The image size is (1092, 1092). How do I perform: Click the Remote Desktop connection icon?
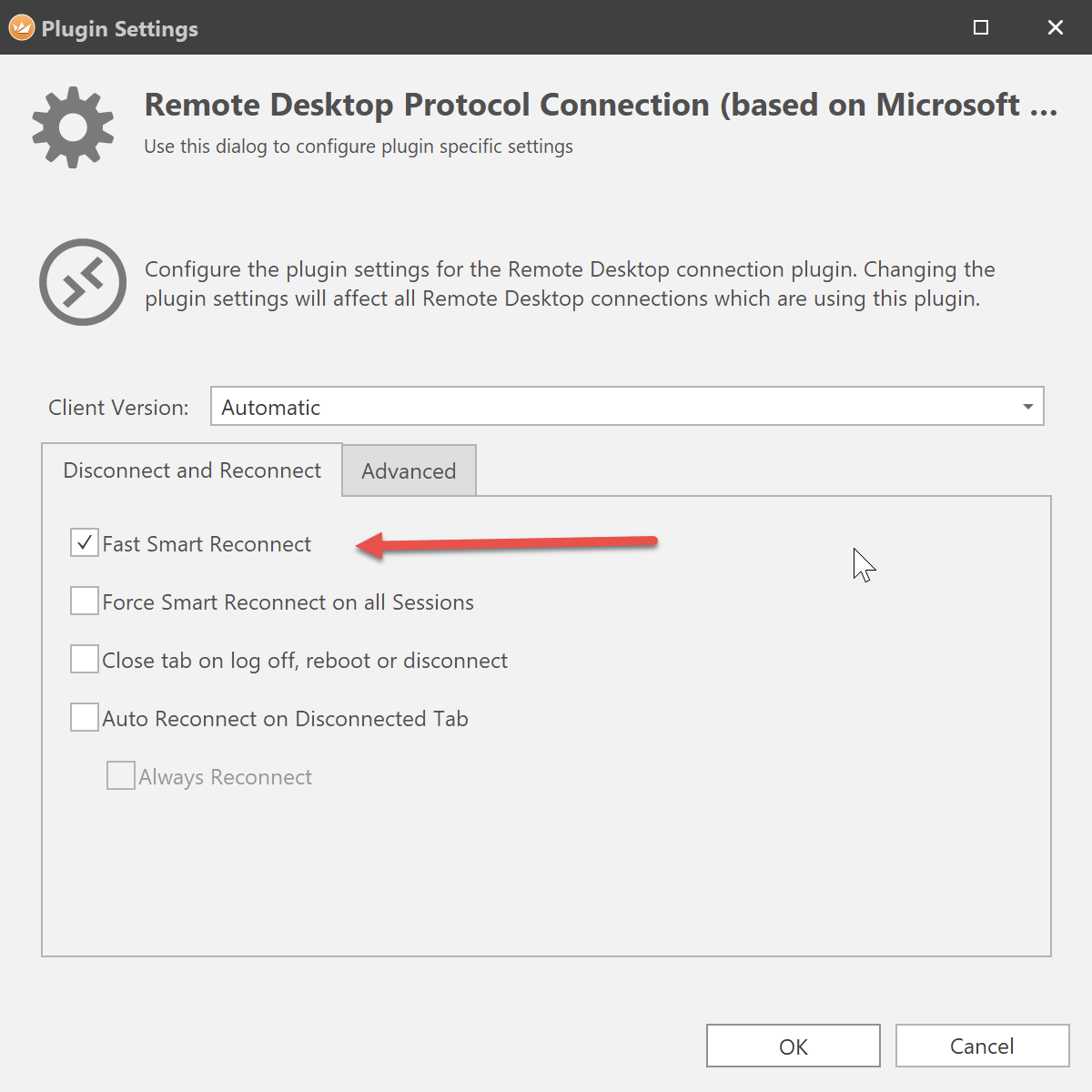pos(83,282)
